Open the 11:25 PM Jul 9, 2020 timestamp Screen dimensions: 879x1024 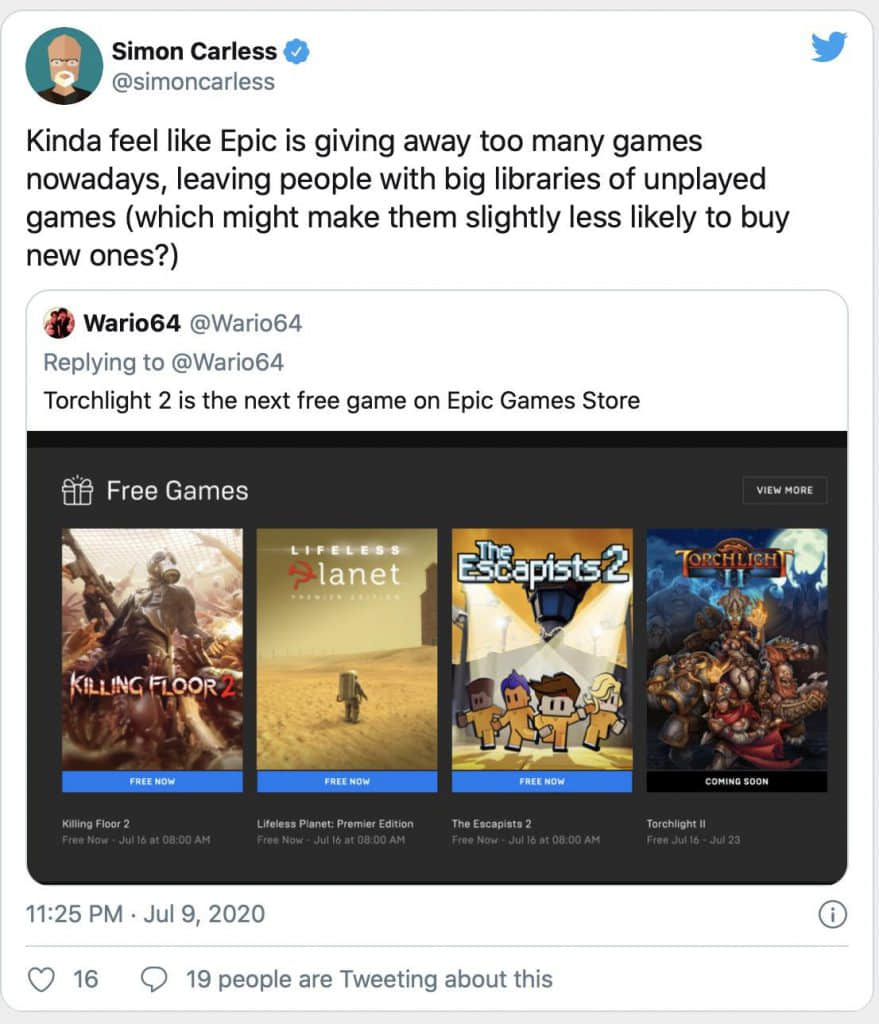146,914
